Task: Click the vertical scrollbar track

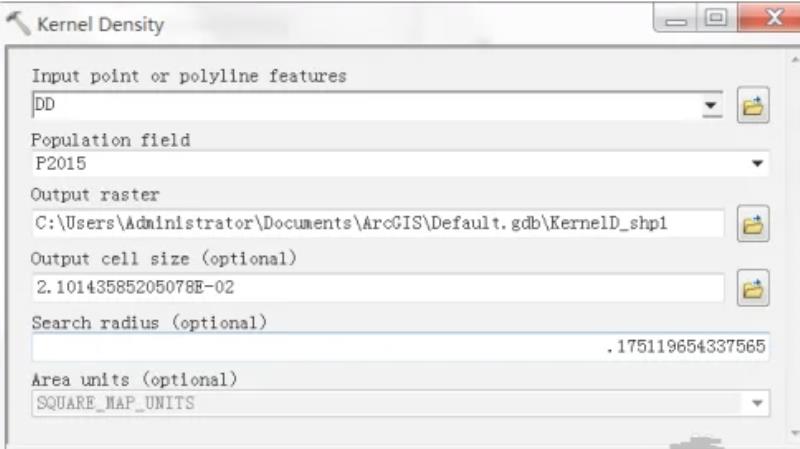Action: click(x=795, y=245)
